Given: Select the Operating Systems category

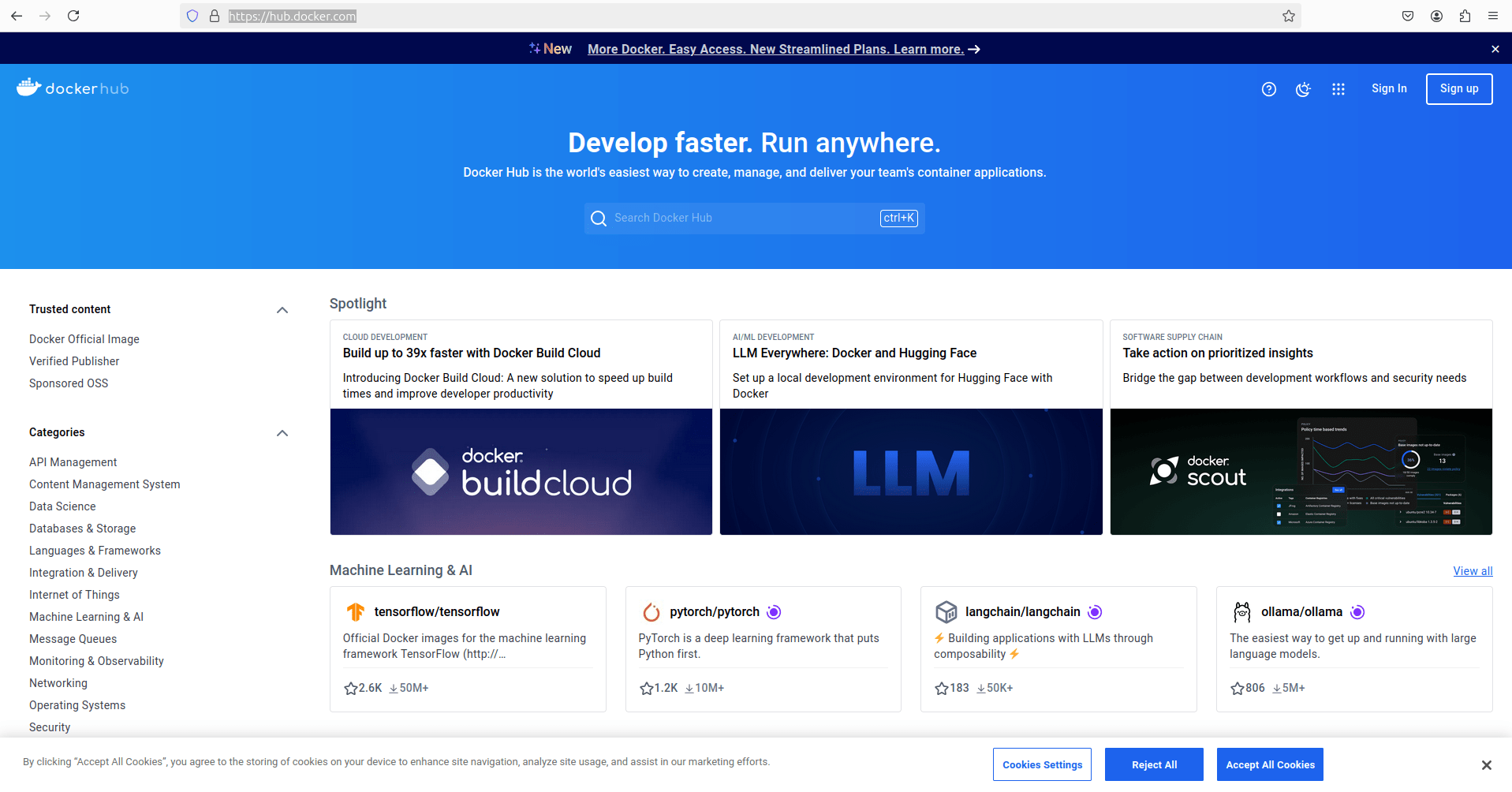Looking at the screenshot, I should coord(77,705).
